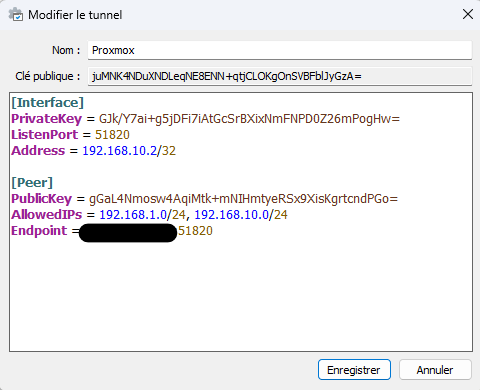Click the /32 subnet mask value
This screenshot has width=480, height=390.
pyautogui.click(x=169, y=151)
